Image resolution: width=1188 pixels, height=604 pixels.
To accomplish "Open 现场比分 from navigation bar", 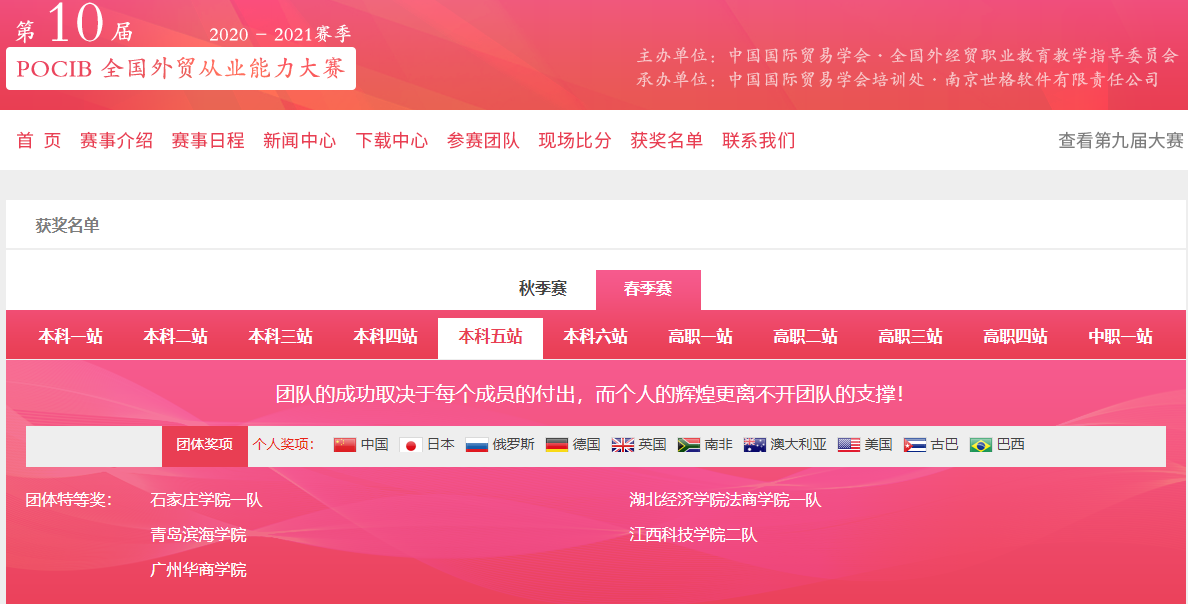I will tap(575, 141).
